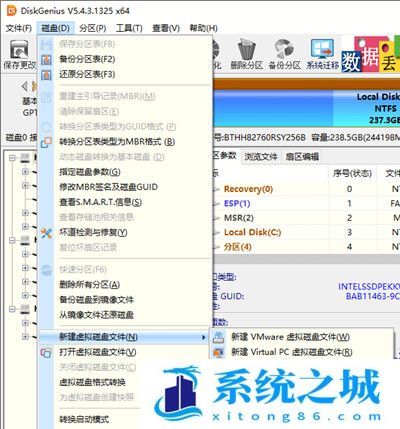Open 查看S.M.A.R.T.信息(S)
The width and height of the screenshot is (400, 429).
click(125, 203)
